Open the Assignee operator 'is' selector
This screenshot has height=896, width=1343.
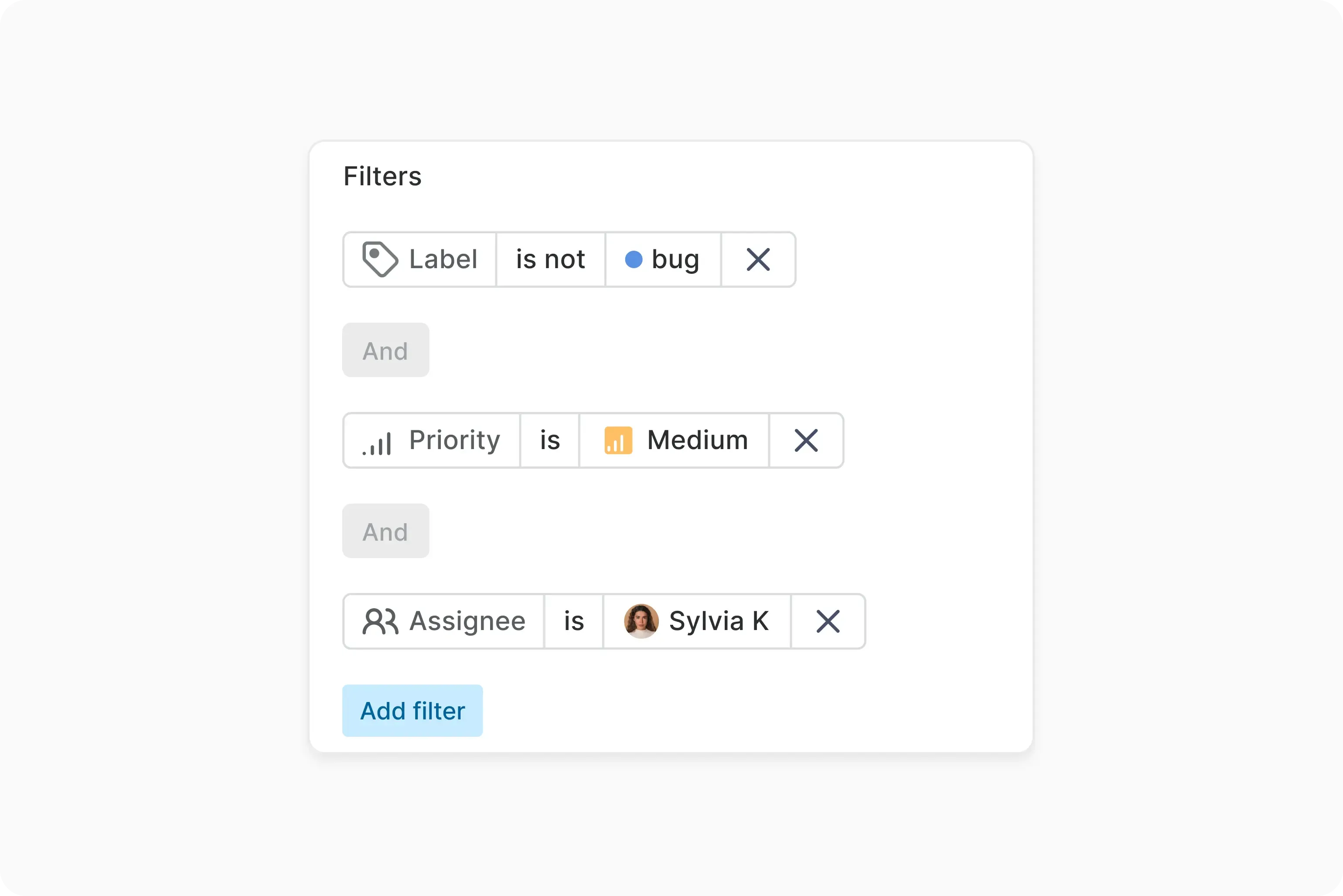tap(573, 621)
